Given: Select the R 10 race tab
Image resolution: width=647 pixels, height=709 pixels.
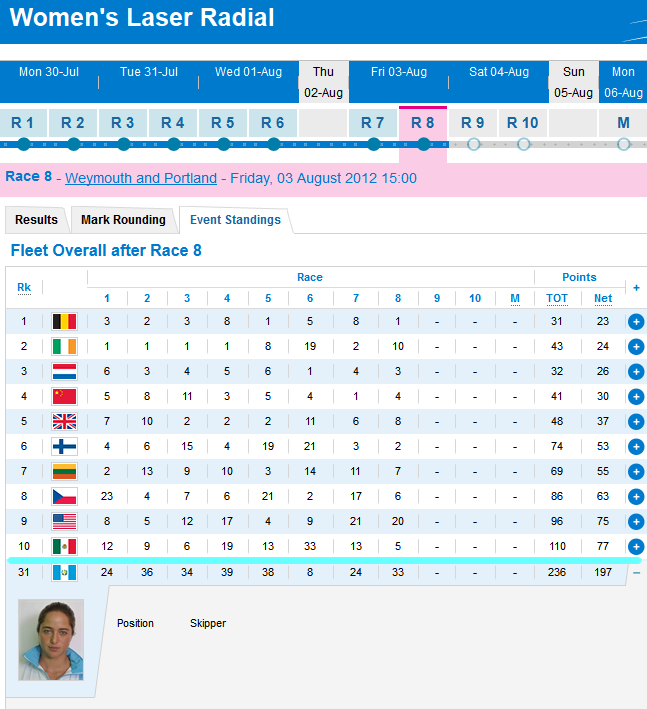Looking at the screenshot, I should pos(523,123).
